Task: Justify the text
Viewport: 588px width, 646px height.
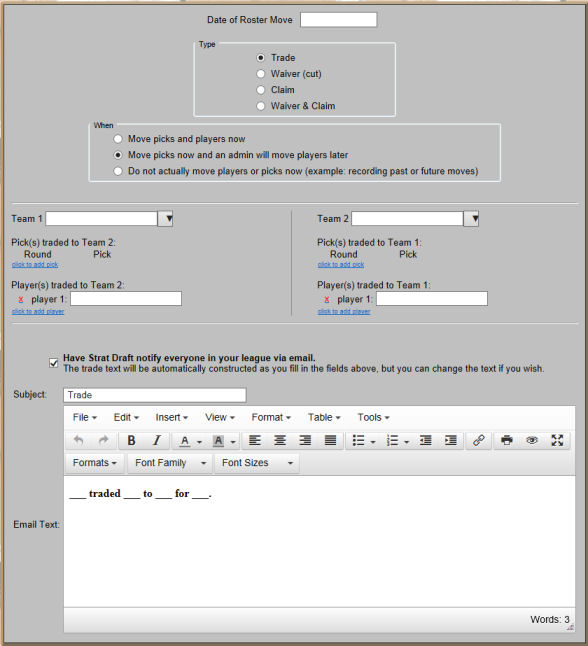Action: click(330, 440)
